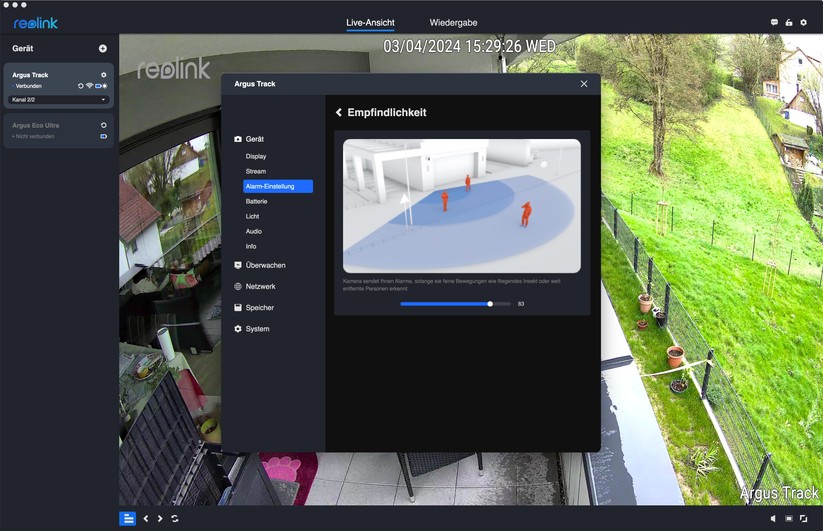
Task: Click the auto-cycle views loop icon
Action: click(175, 518)
